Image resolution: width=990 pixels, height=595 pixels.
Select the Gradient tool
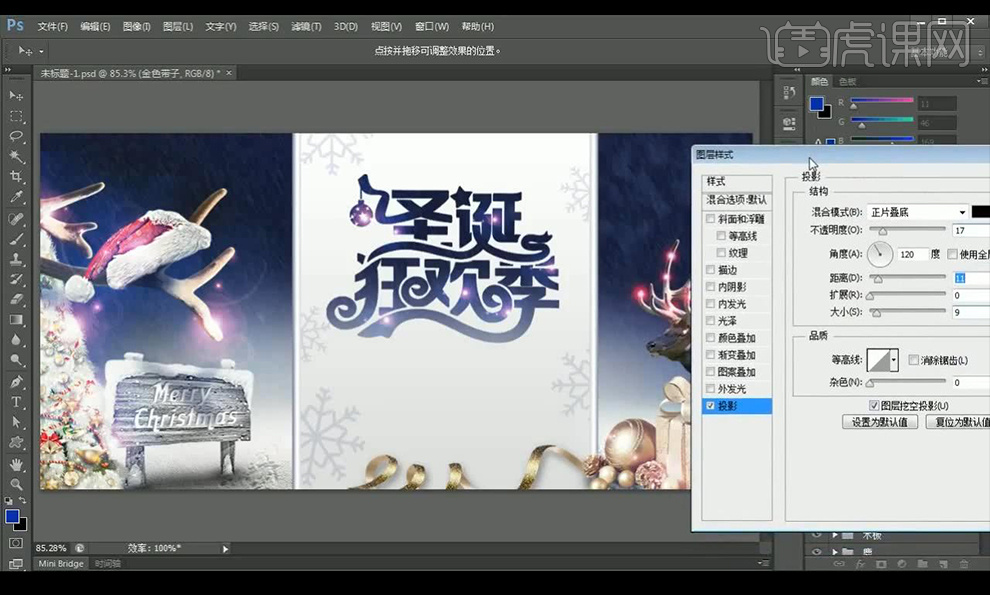coord(16,320)
